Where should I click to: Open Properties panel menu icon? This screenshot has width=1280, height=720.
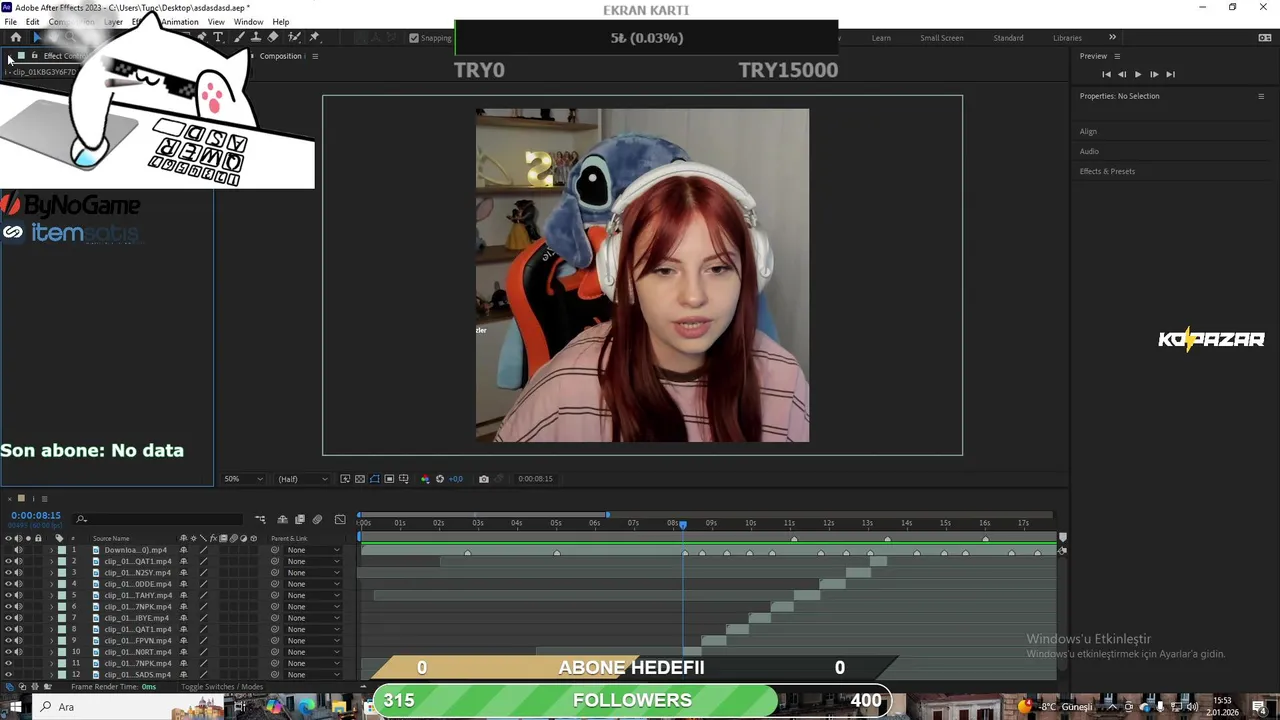click(1261, 96)
